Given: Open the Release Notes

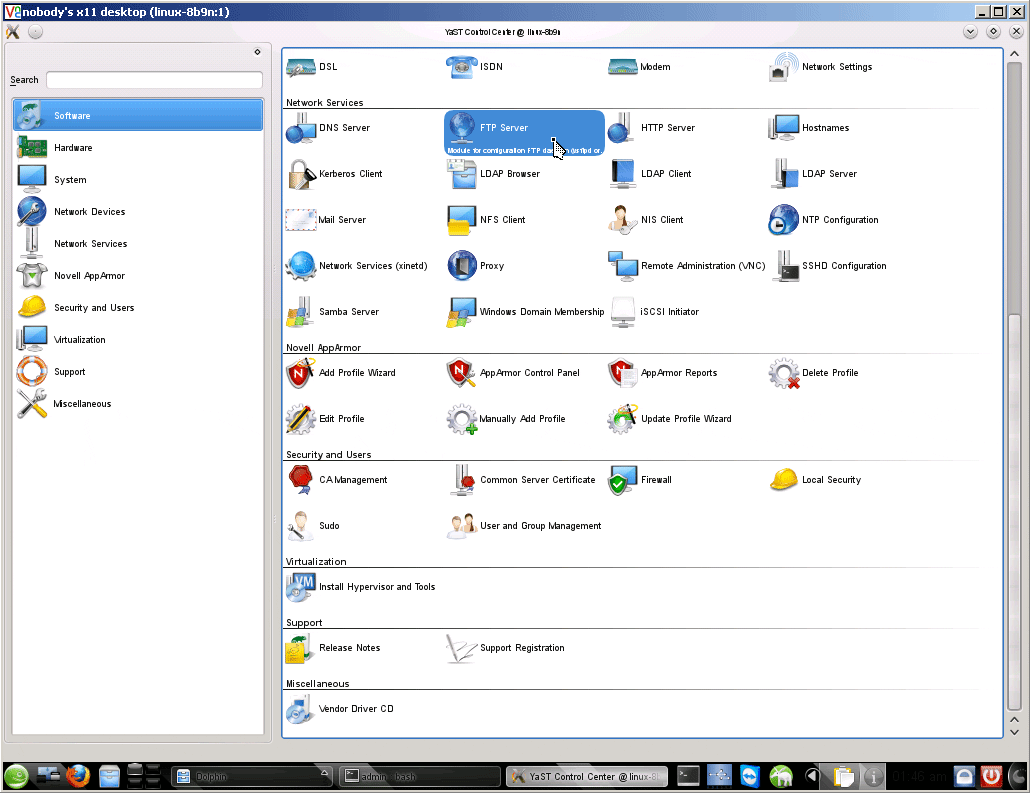Looking at the screenshot, I should pyautogui.click(x=334, y=648).
